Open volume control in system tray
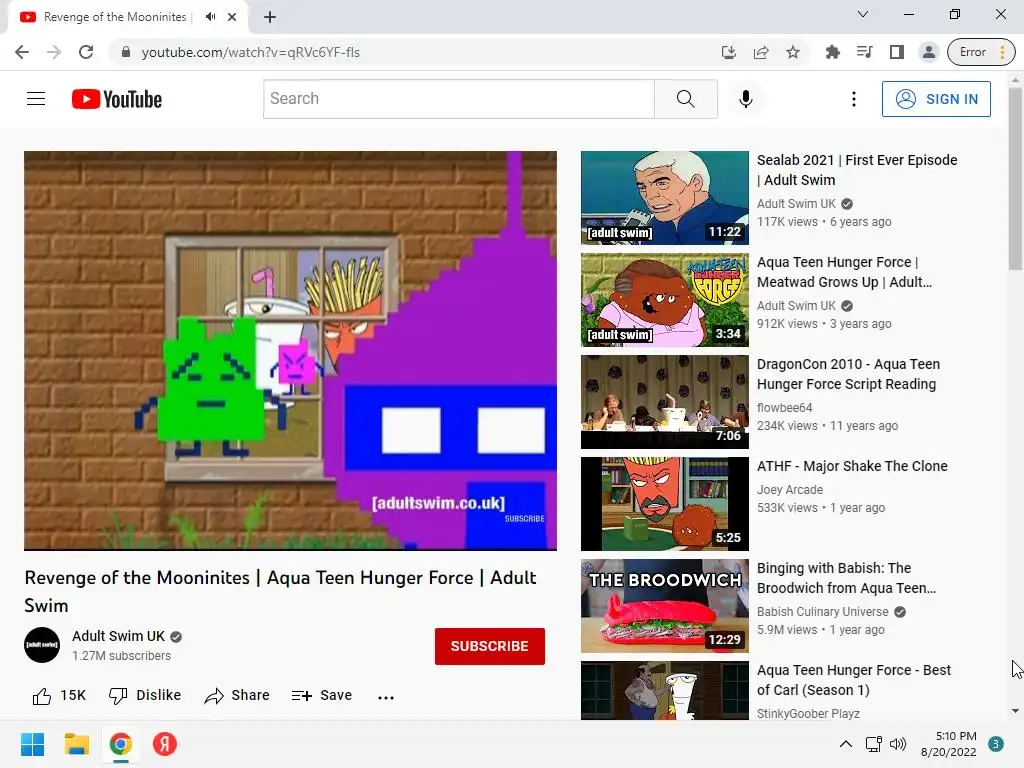 click(x=898, y=744)
